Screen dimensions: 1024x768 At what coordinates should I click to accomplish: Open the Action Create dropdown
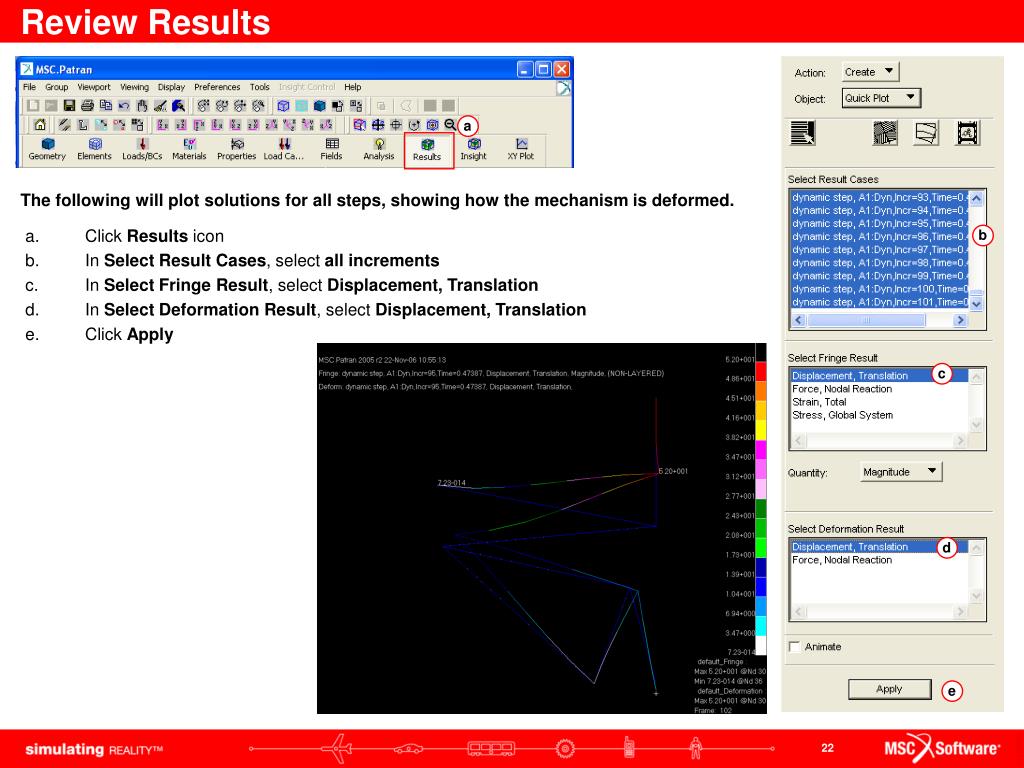(x=870, y=72)
